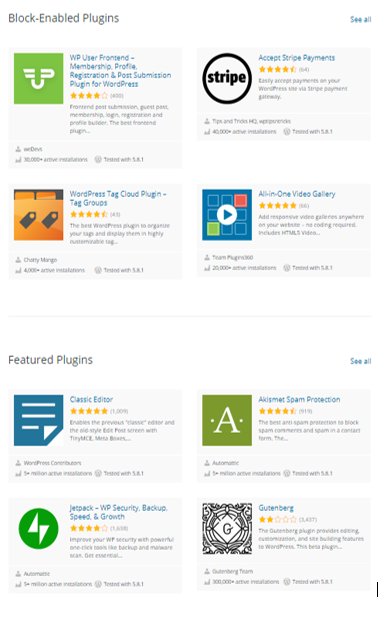
Task: Click the Gutenberg plugin title link
Action: 276,508
